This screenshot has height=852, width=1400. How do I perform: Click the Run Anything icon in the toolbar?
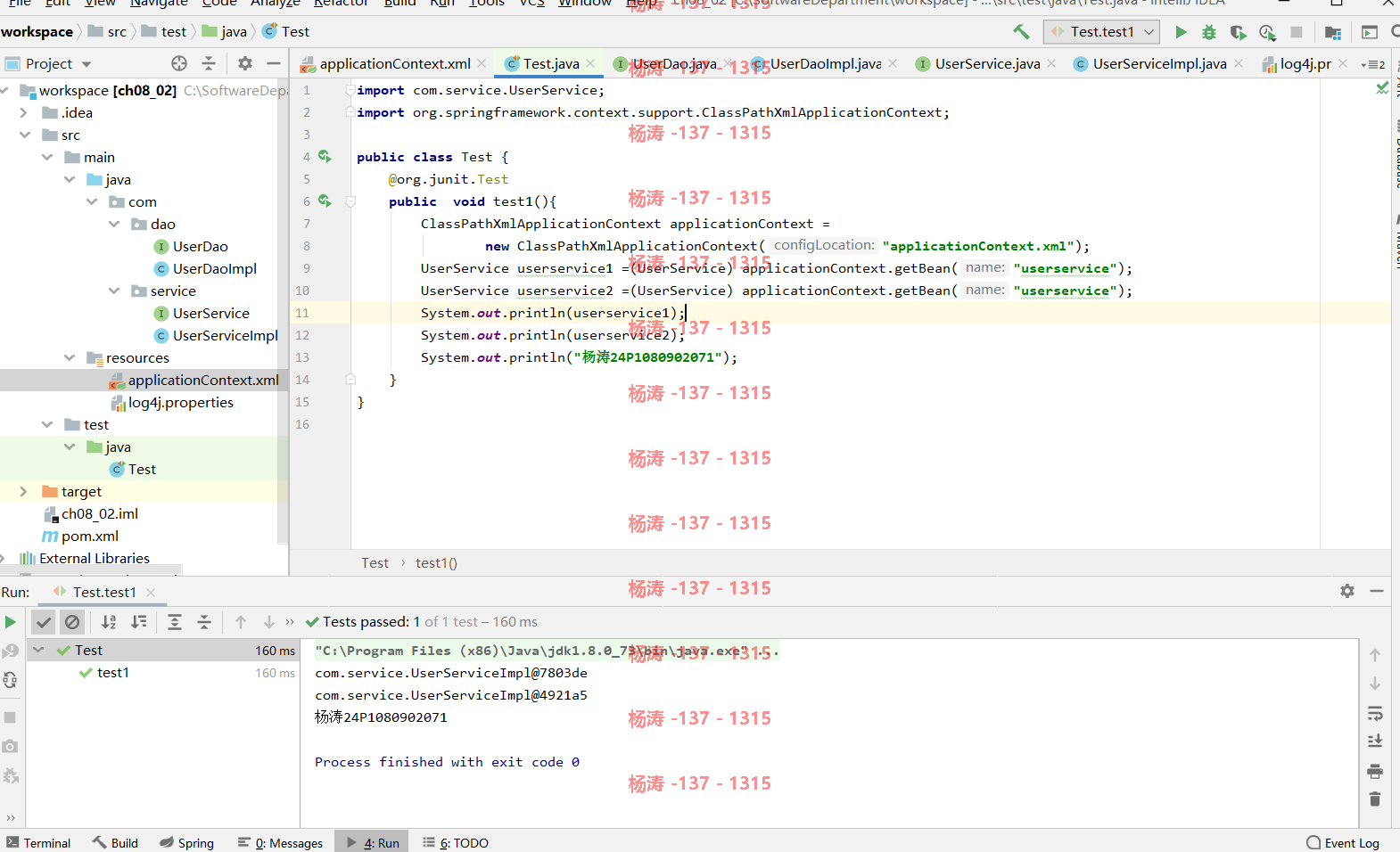1370,32
